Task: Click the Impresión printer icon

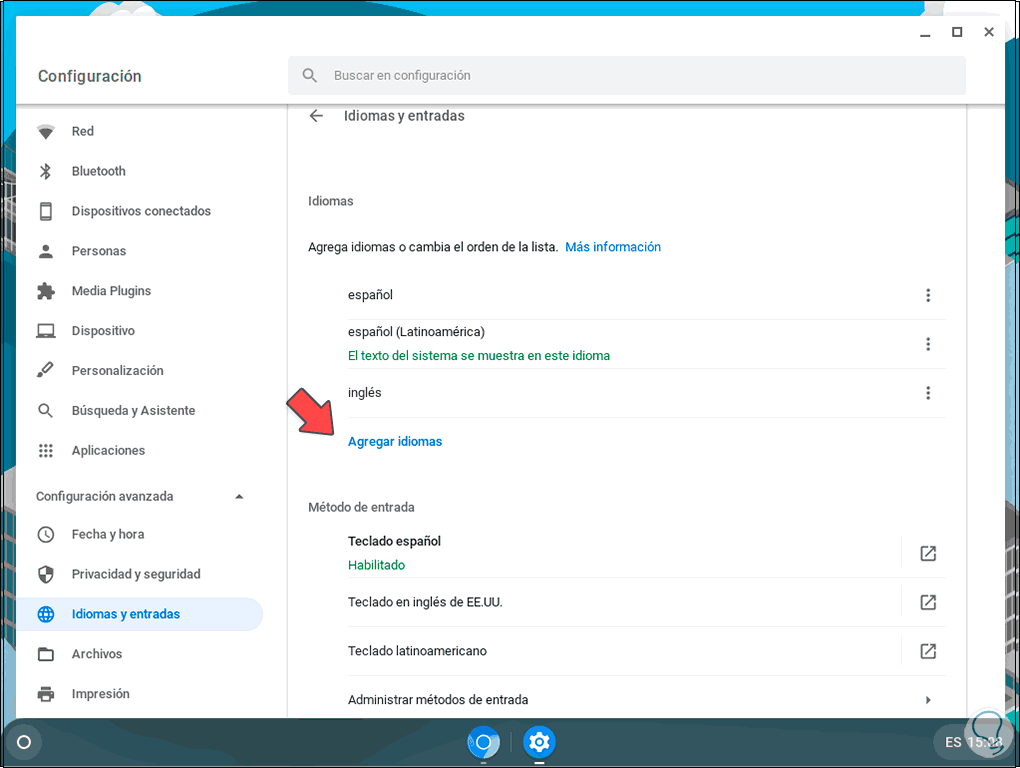Action: pos(46,694)
